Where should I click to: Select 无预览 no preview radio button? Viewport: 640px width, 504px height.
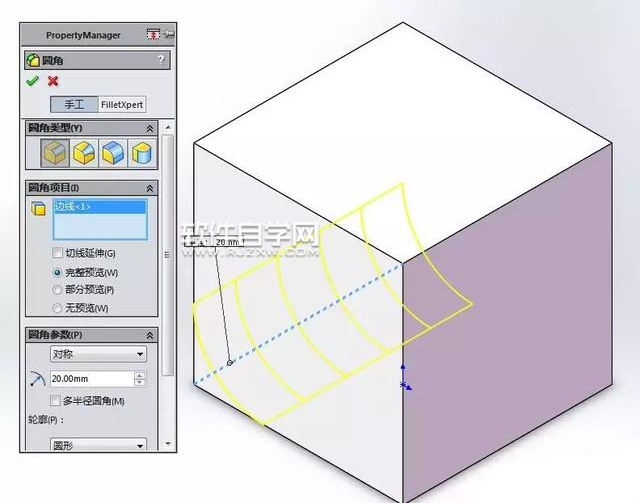57,308
